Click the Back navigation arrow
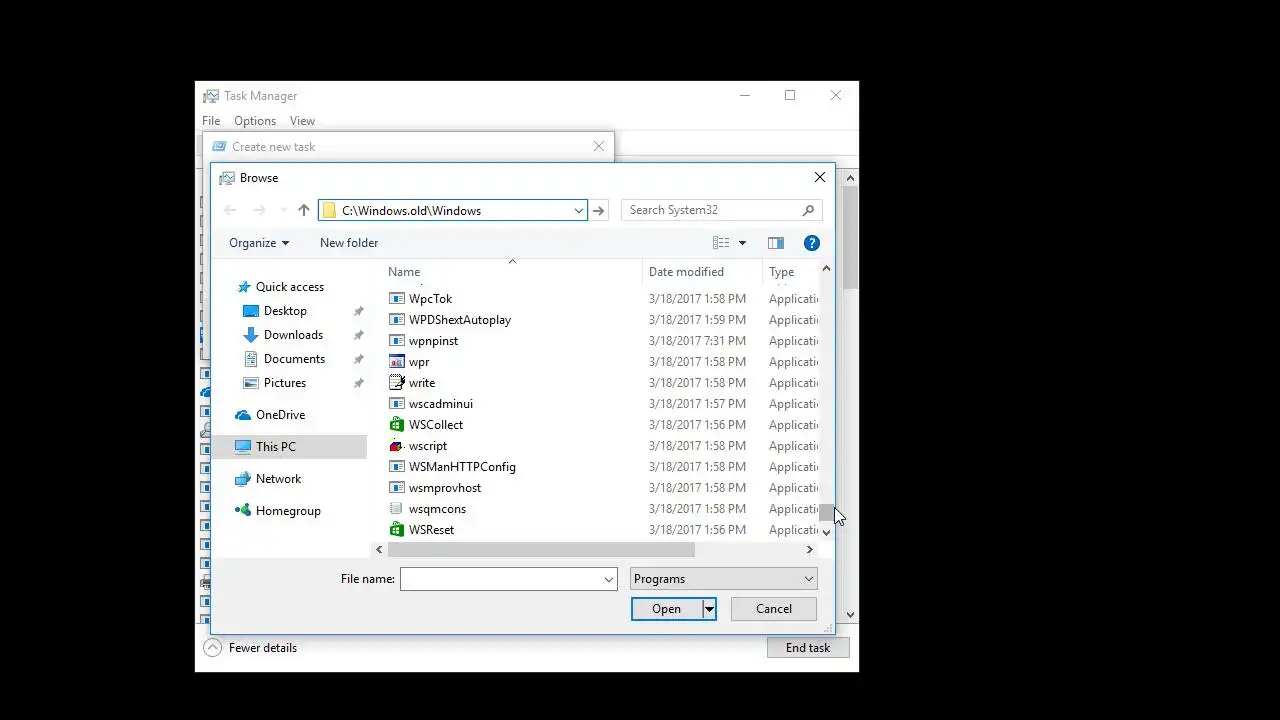1280x720 pixels. coord(231,210)
